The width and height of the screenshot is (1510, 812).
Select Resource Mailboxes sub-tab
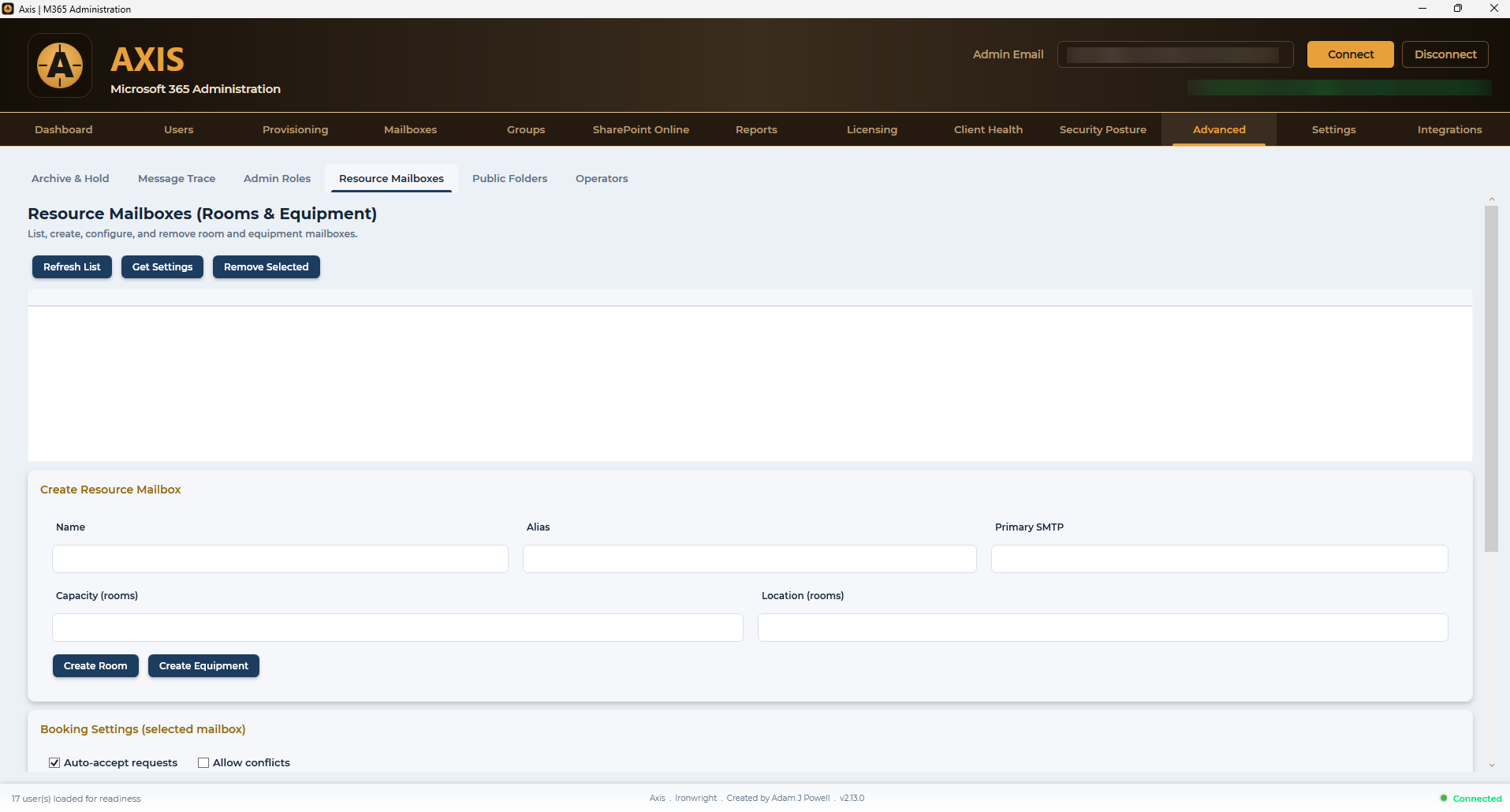(391, 178)
